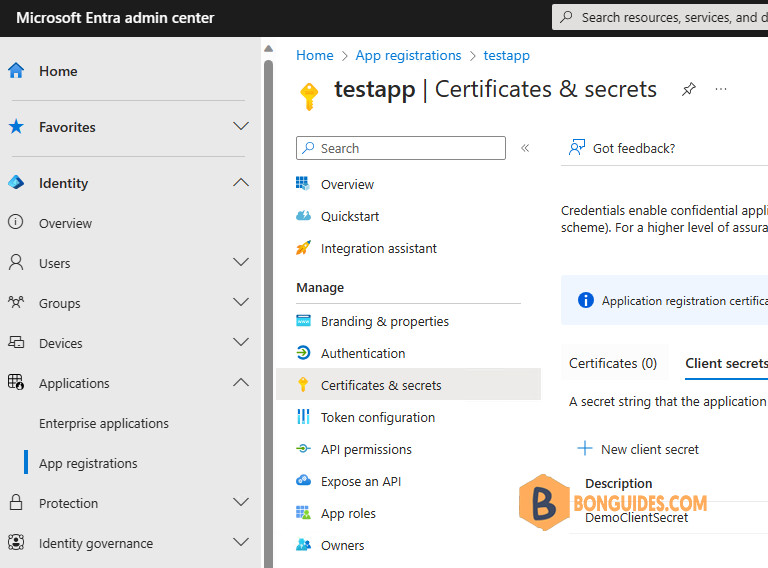Screen dimensions: 768x568
Task: Click the blue info icon in the banner
Action: coord(585,300)
